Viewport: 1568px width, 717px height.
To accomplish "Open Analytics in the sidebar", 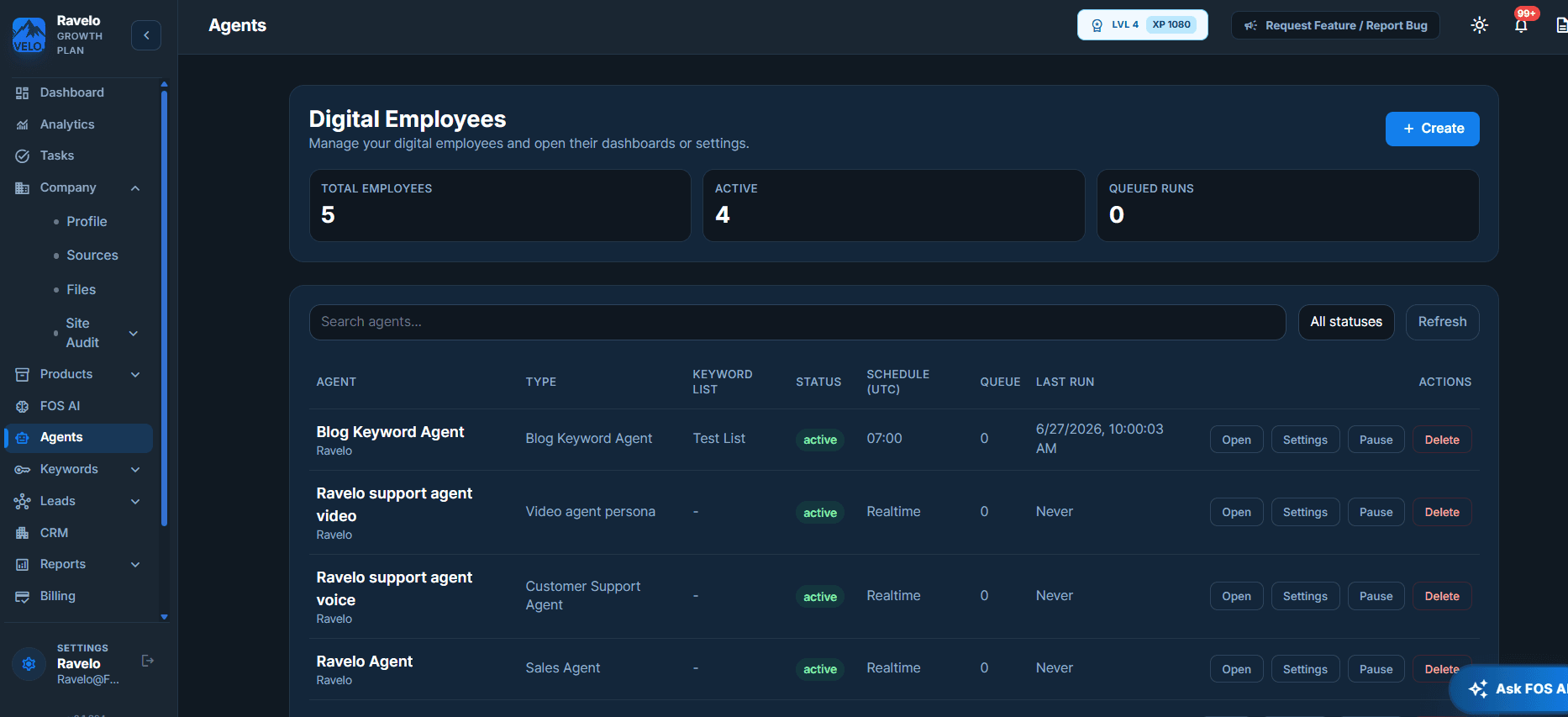I will (x=67, y=124).
